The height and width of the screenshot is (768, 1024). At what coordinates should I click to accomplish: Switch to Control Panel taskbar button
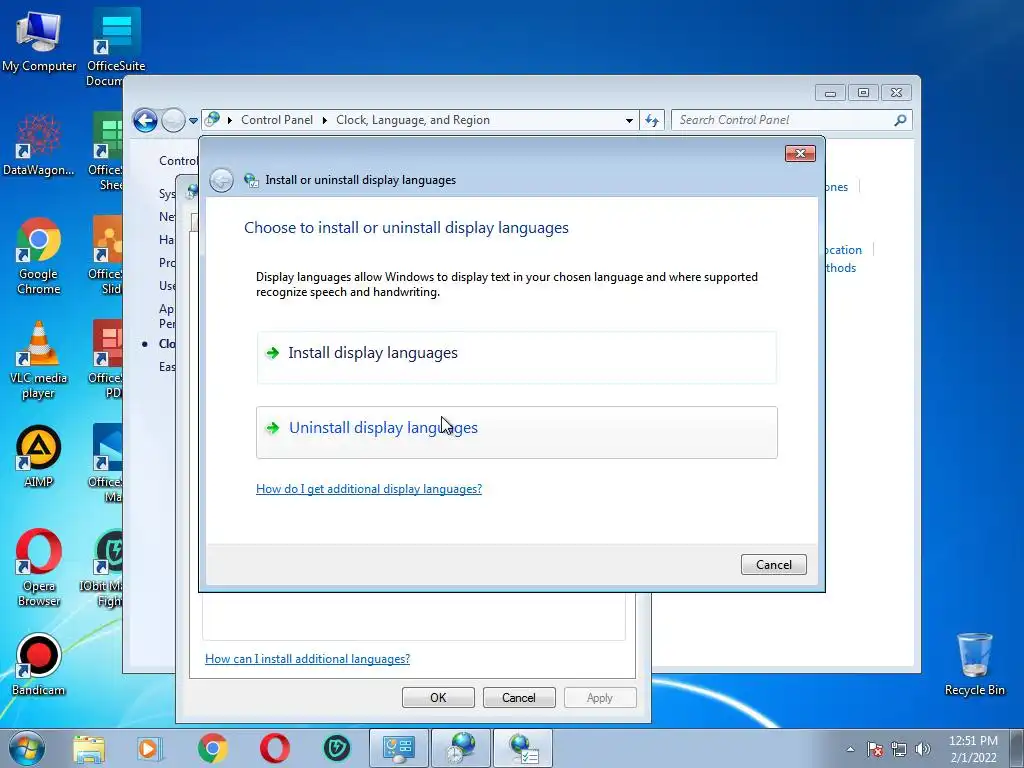(399, 748)
